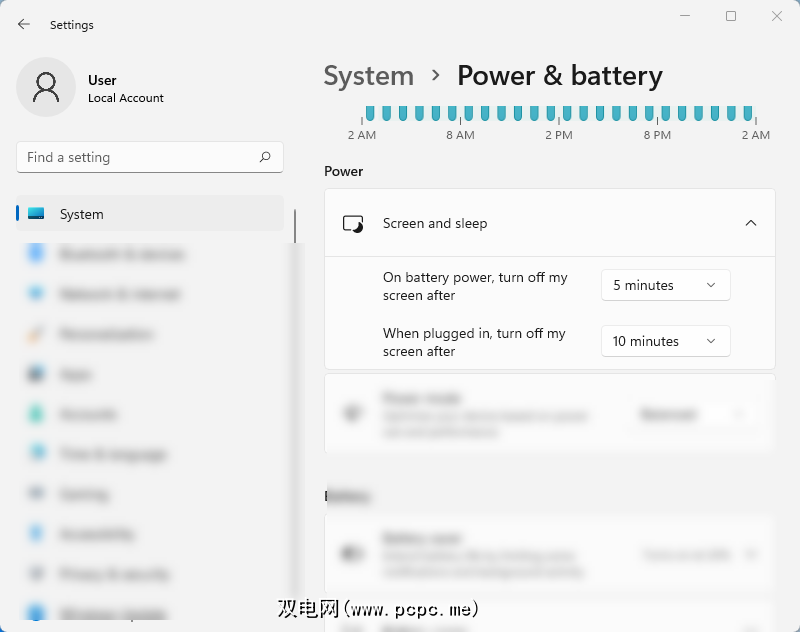Click the sidebar scrollbar
Image resolution: width=800 pixels, height=632 pixels.
[x=295, y=226]
